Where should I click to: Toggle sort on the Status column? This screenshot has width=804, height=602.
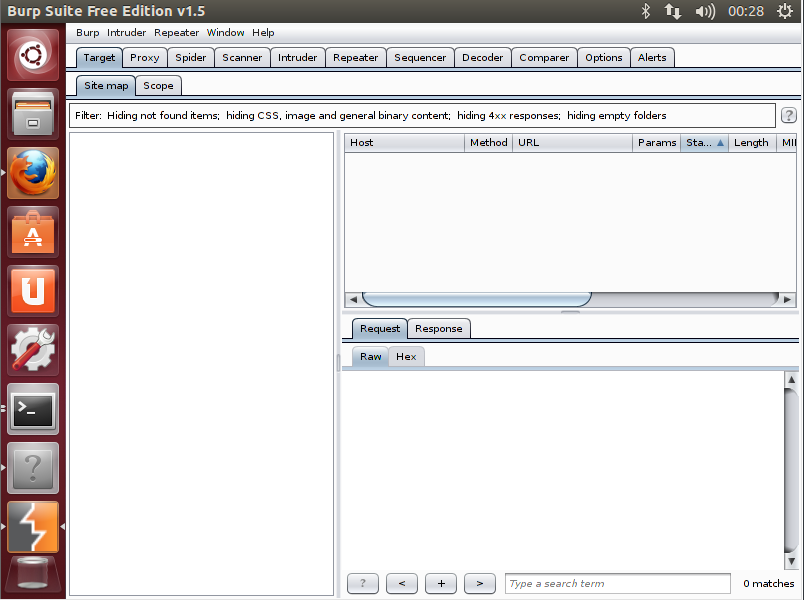point(705,143)
